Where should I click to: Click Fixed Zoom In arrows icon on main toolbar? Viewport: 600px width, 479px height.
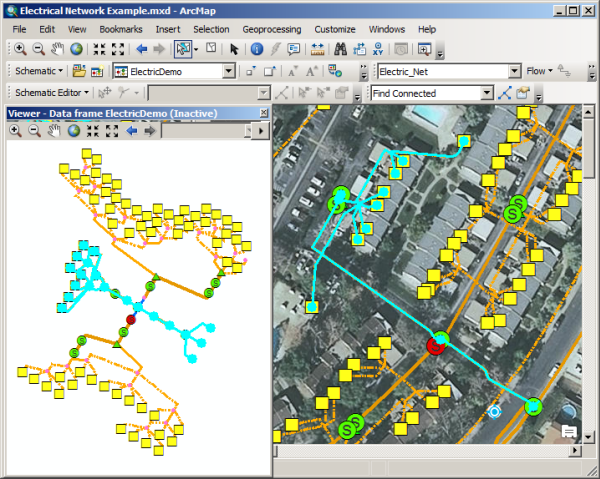coord(99,49)
